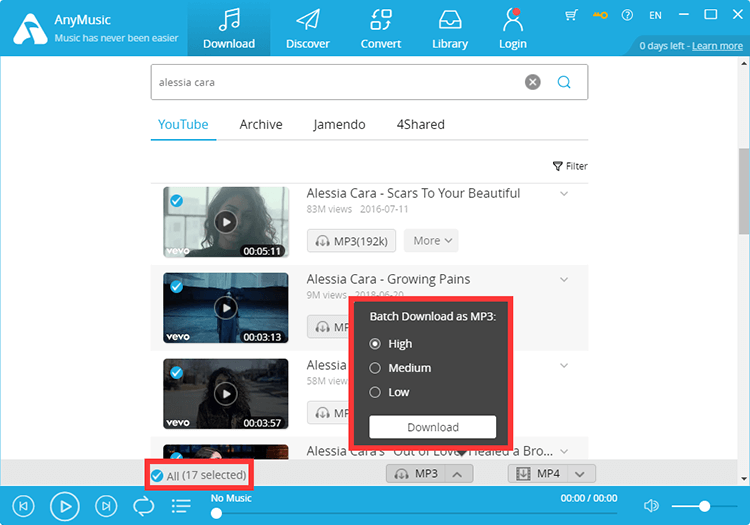The image size is (750, 525).
Task: Open the Library tab
Action: click(x=450, y=29)
